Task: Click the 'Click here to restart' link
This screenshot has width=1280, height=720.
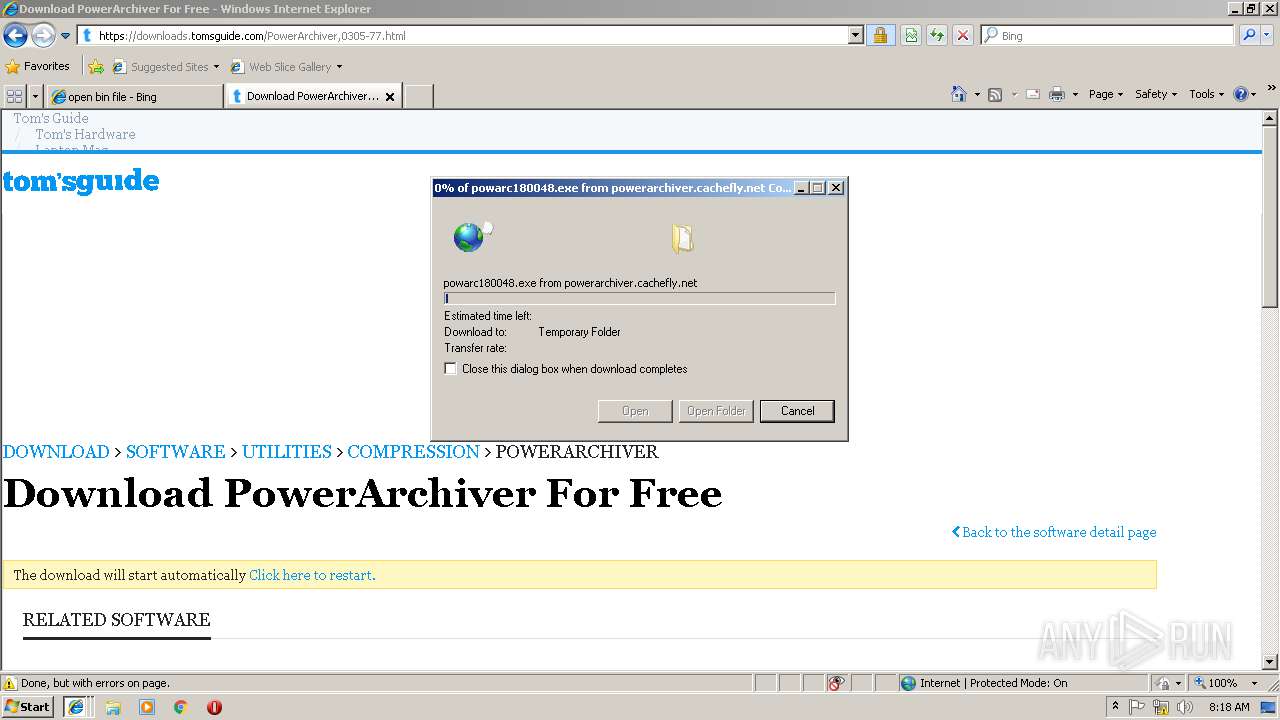Action: [x=312, y=575]
